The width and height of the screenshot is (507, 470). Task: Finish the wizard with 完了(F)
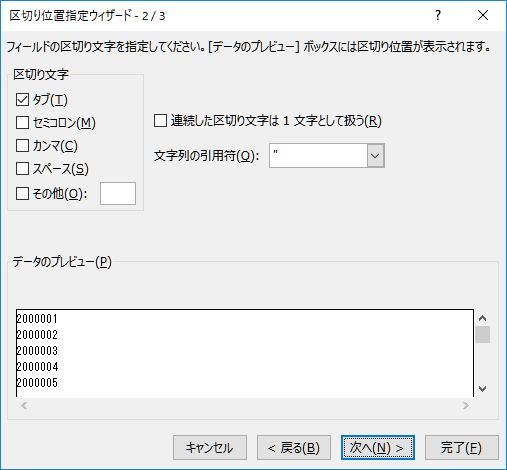coord(462,448)
